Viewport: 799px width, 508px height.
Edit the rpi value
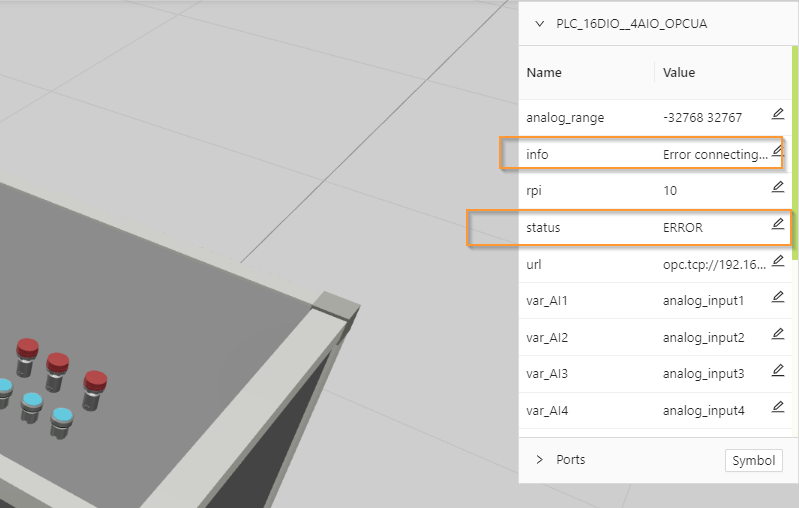778,187
